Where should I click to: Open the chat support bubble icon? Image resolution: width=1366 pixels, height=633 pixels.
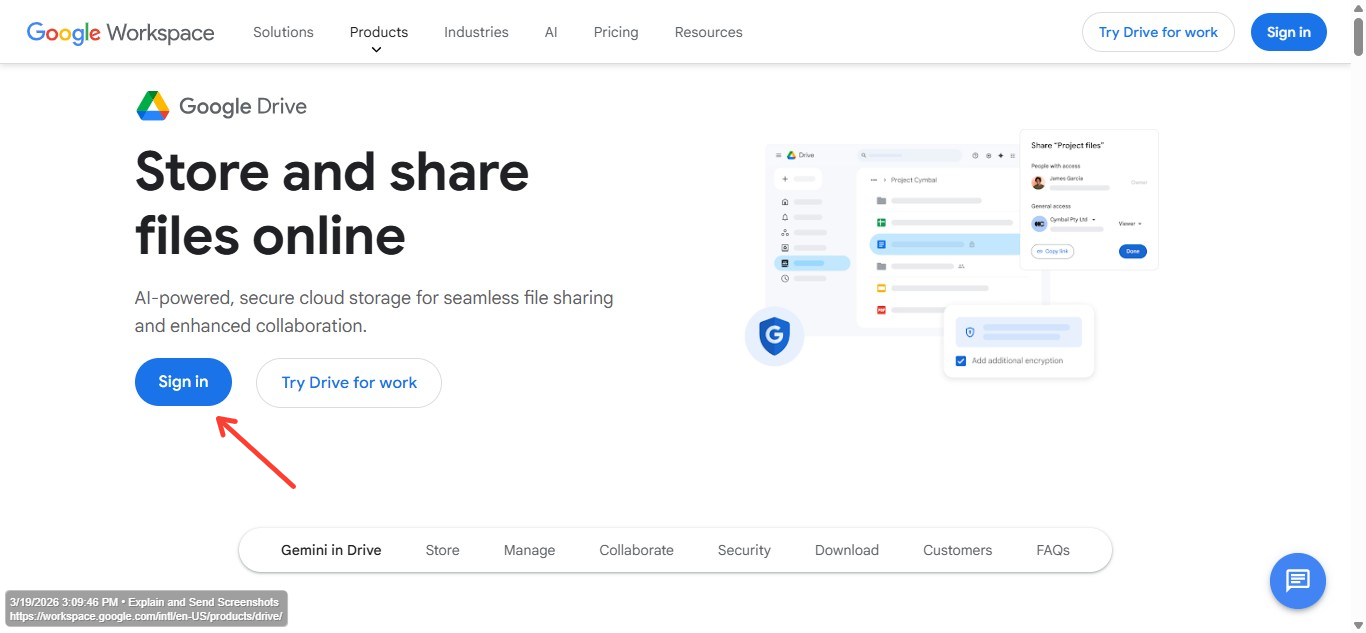1297,580
